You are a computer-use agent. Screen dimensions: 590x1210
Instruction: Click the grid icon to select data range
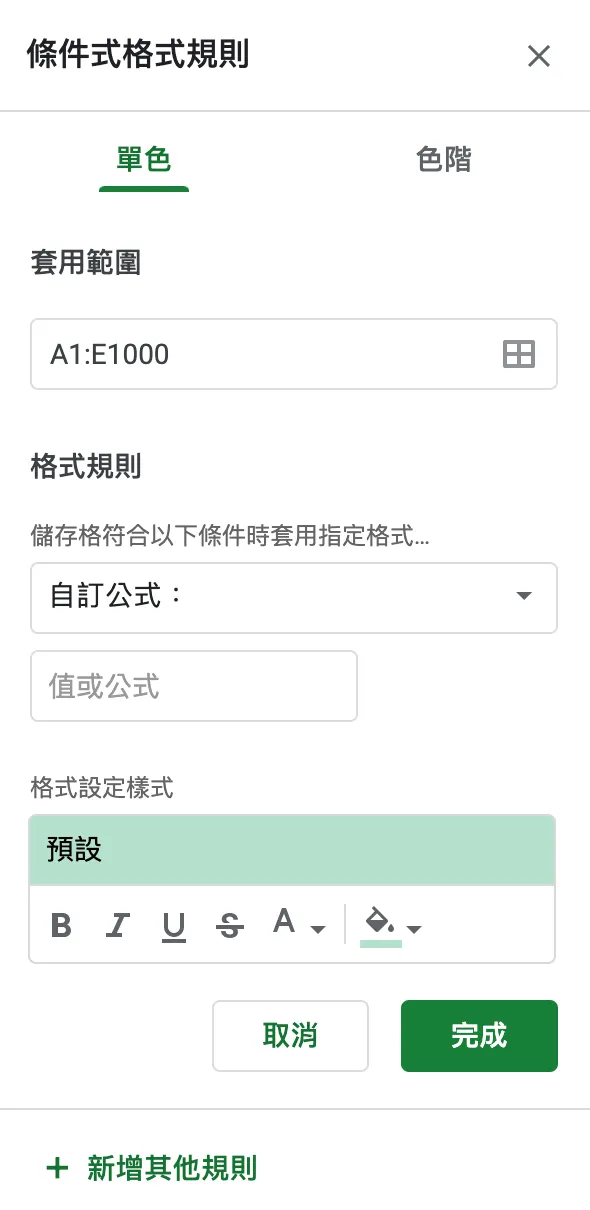[x=518, y=354]
